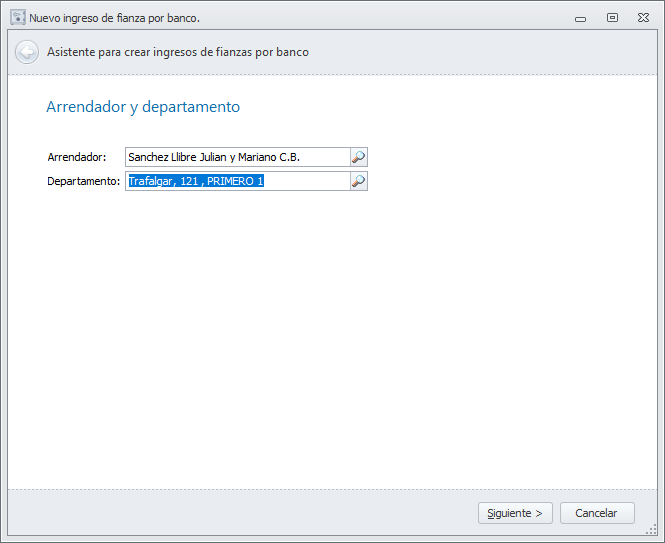
Task: Click heading Arrendador y departamento
Action: pyautogui.click(x=143, y=107)
